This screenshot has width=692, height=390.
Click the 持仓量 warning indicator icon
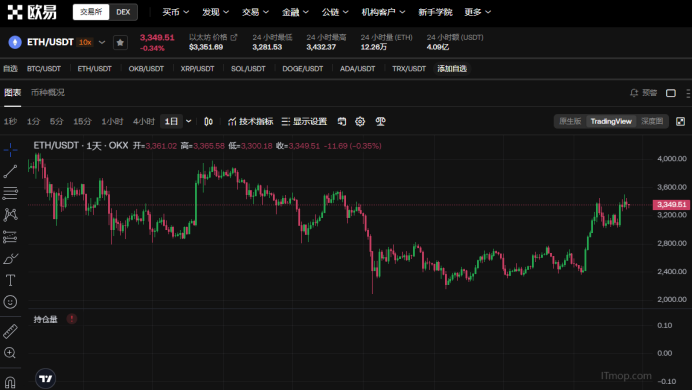click(x=72, y=319)
